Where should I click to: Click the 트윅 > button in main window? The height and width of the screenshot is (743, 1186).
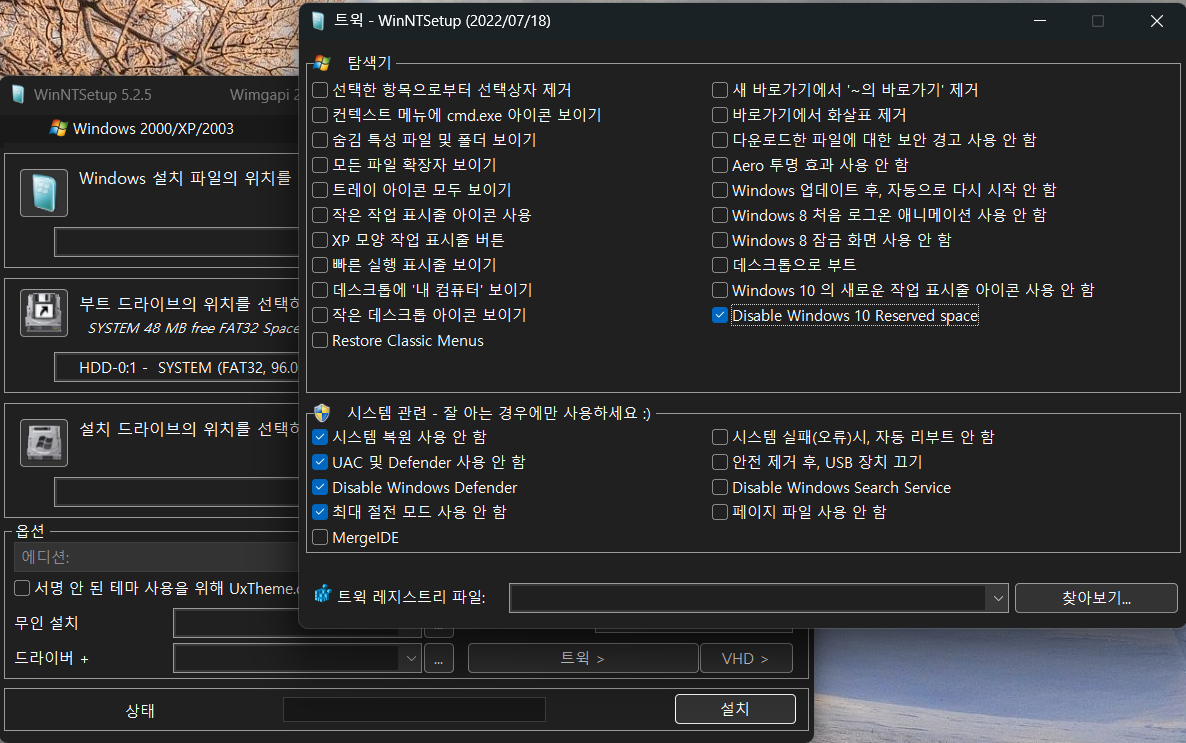point(582,658)
